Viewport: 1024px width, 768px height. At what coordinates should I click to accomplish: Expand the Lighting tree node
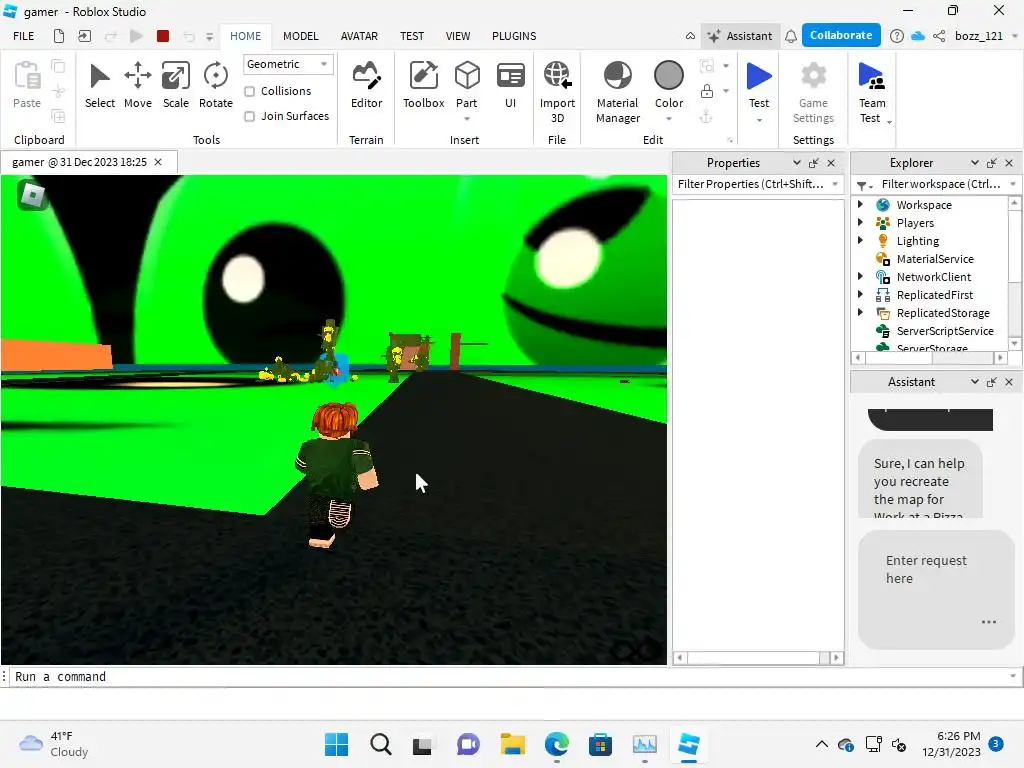[860, 240]
